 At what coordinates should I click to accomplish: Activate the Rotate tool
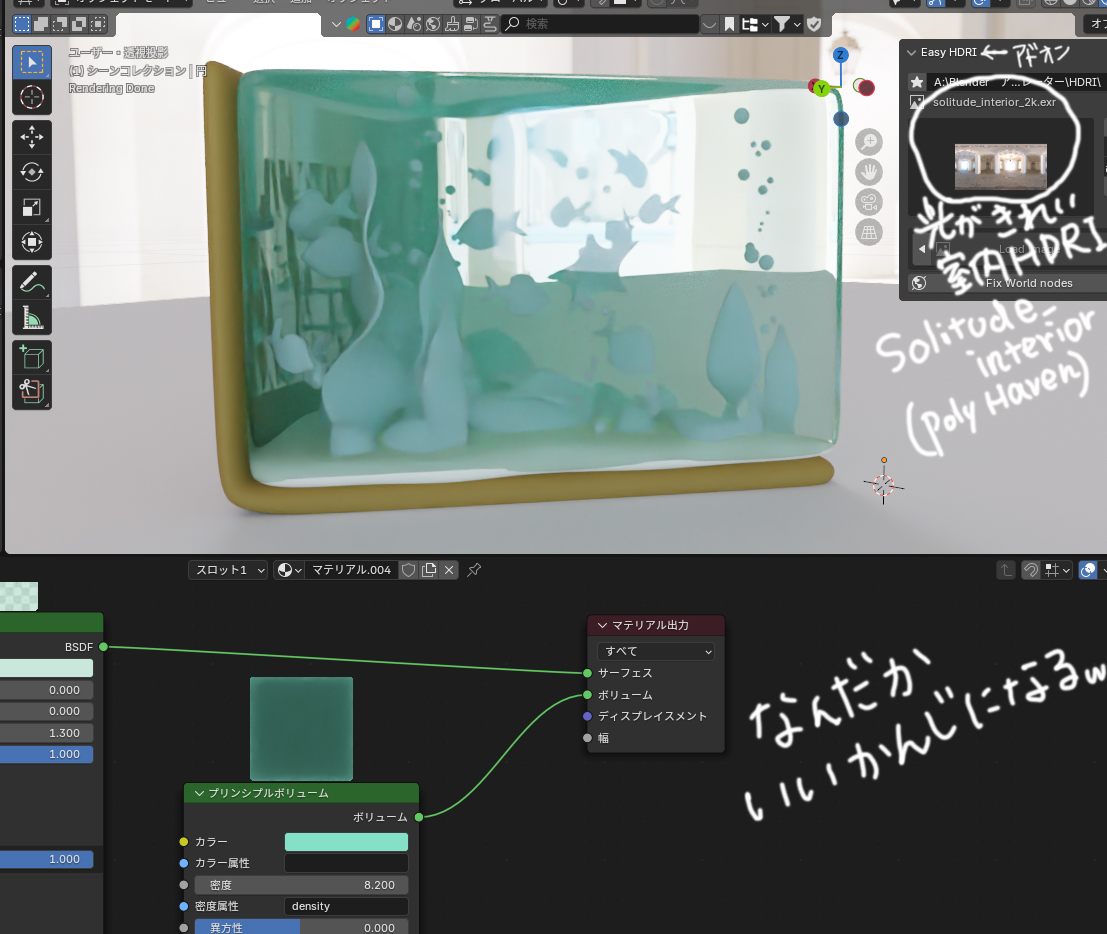tap(32, 172)
